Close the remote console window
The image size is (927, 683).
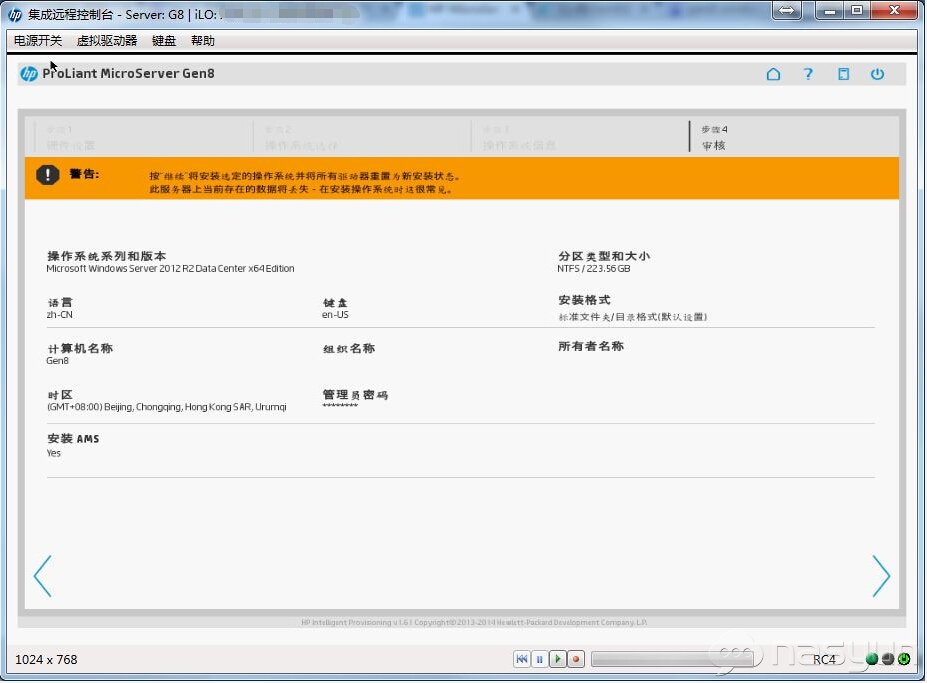[894, 10]
